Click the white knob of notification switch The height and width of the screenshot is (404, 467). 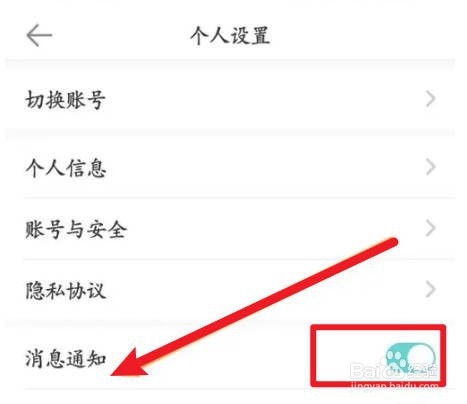tap(422, 359)
